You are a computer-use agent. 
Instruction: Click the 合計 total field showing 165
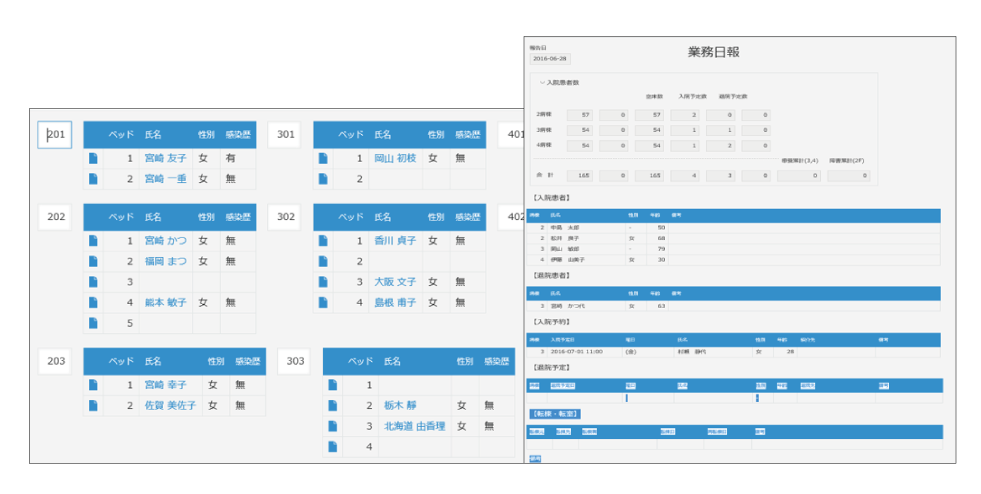581,176
